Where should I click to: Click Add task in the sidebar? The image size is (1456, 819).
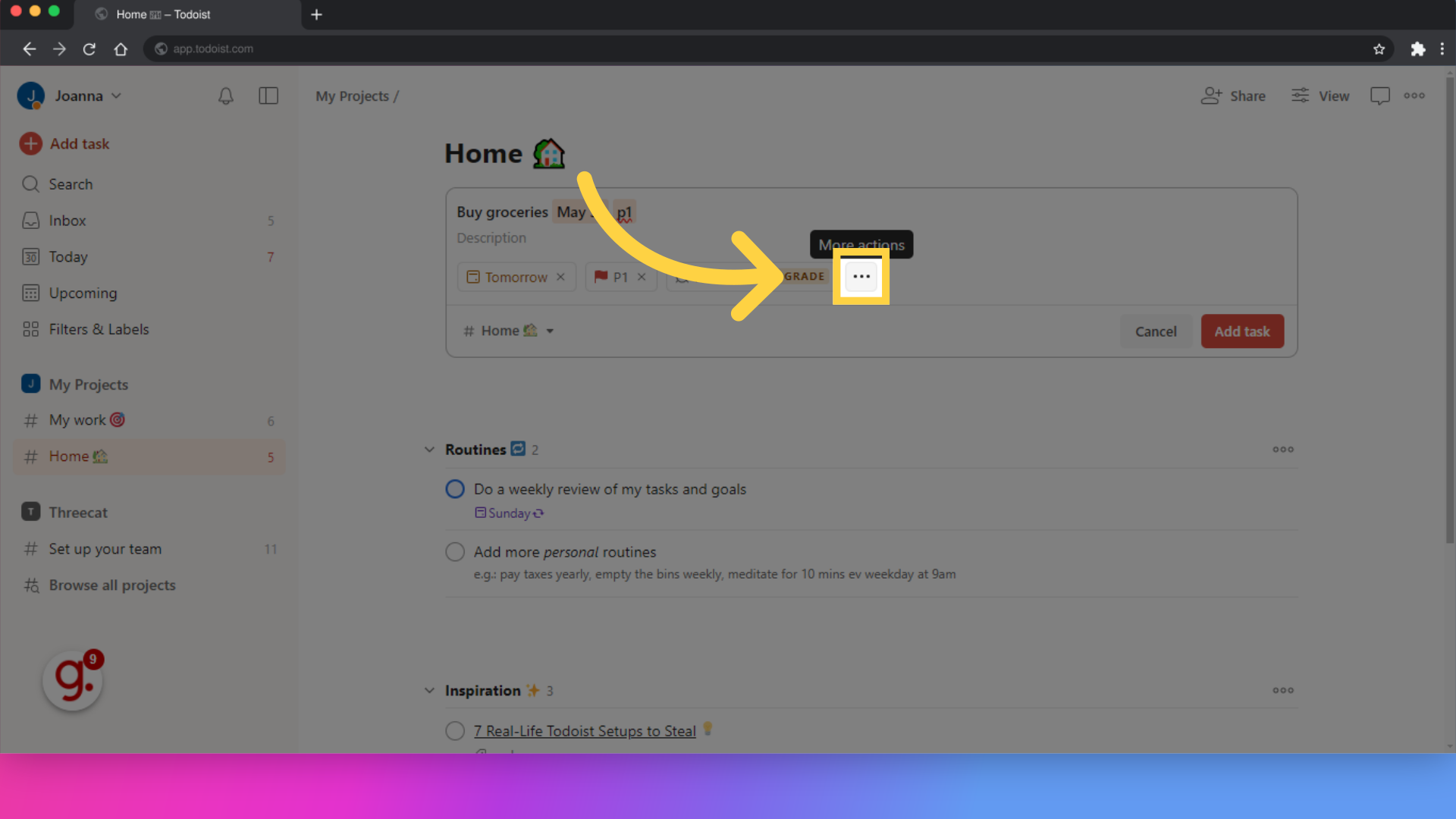point(65,144)
